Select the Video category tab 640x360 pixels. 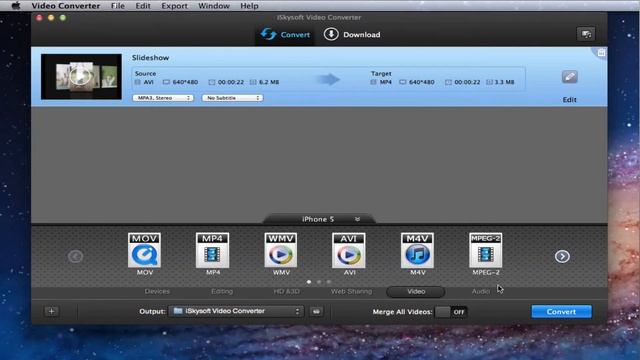coord(416,291)
